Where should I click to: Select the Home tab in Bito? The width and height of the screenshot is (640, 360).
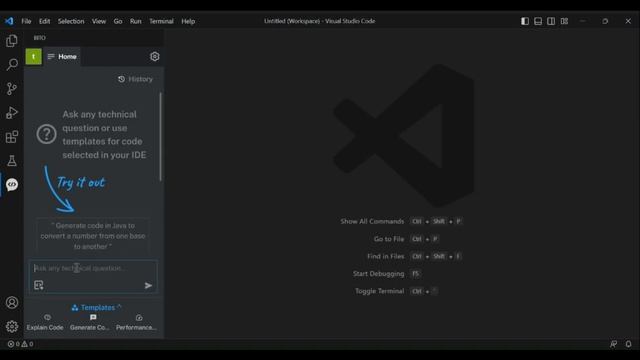pos(62,56)
